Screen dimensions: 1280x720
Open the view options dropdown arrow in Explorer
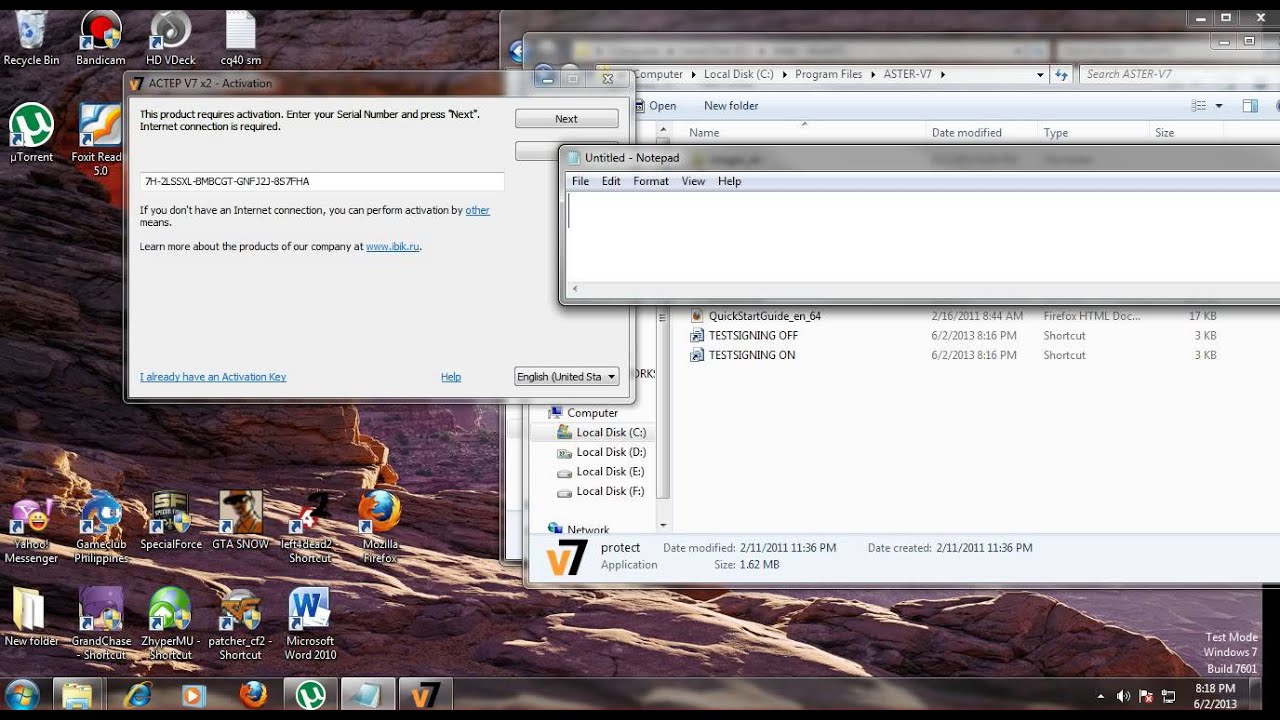1219,106
